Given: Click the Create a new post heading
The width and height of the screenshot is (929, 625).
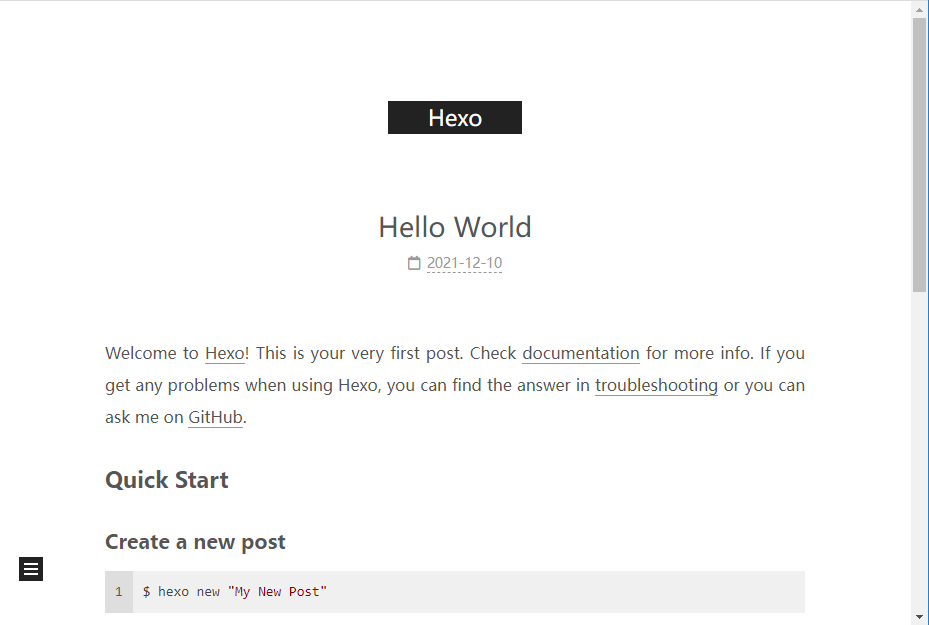Looking at the screenshot, I should [x=195, y=541].
